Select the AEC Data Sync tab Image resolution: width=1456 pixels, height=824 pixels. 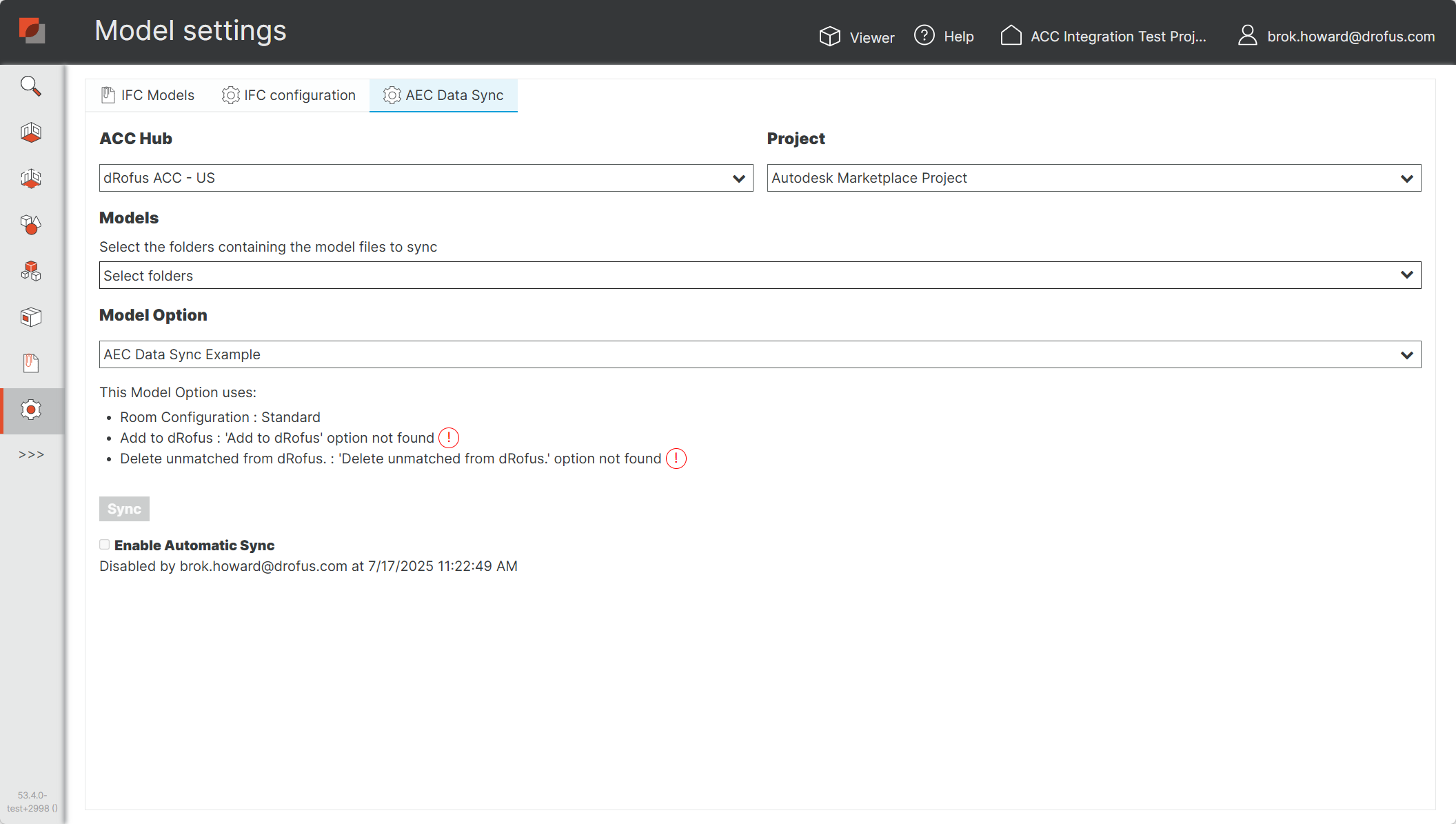(x=443, y=95)
